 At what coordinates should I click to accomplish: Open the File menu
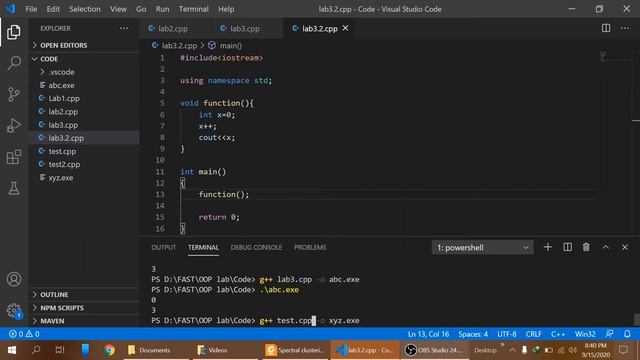click(x=31, y=9)
